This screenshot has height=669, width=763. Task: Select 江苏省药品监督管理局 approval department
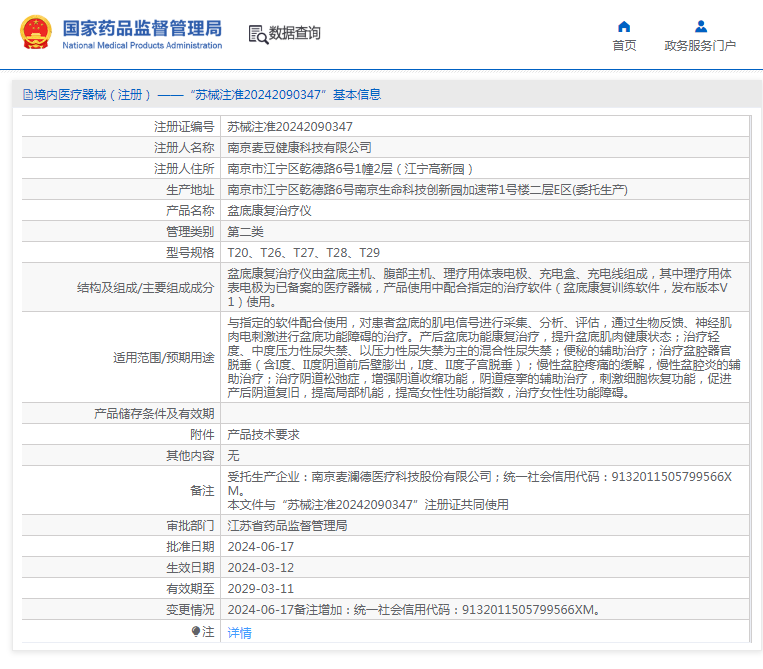pos(287,525)
